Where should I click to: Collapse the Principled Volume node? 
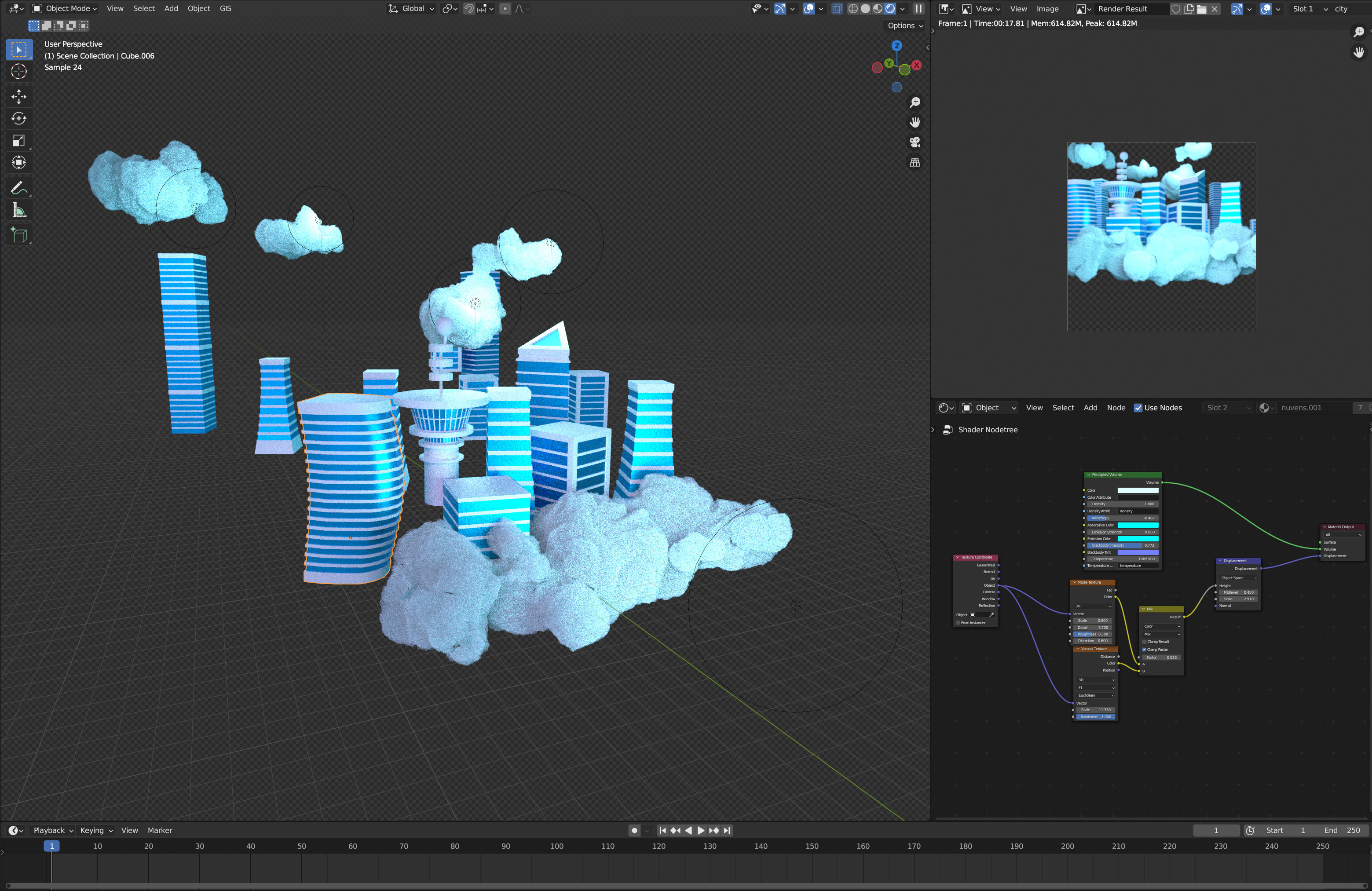(1089, 475)
